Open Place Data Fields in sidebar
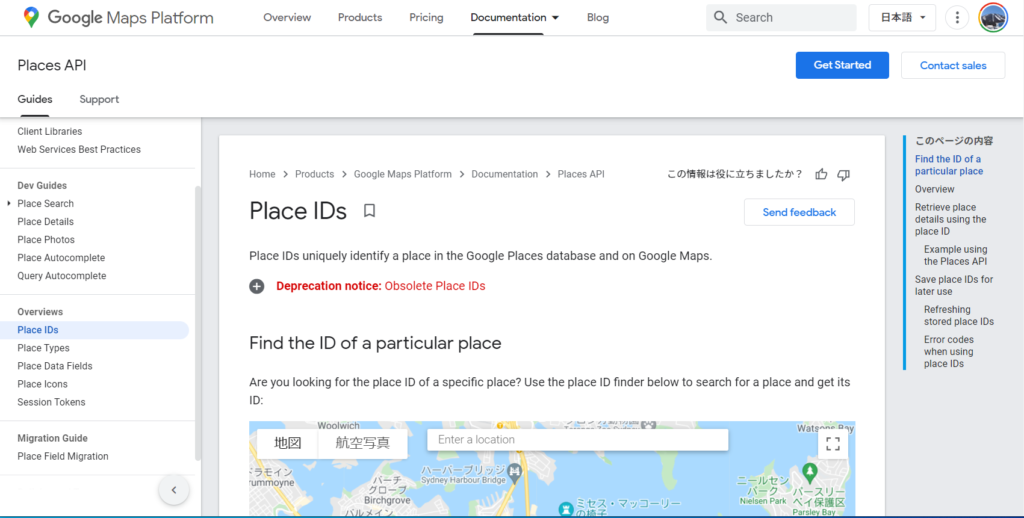 [x=55, y=366]
